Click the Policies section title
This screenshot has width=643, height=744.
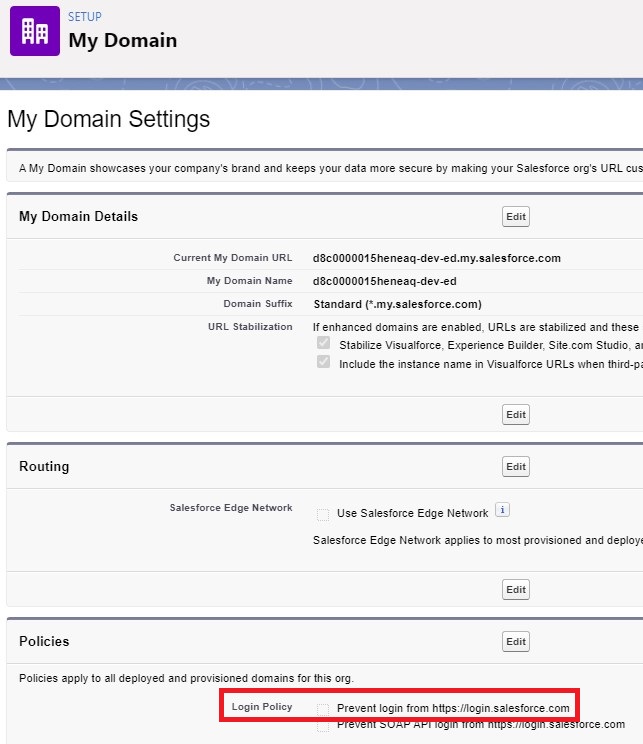tap(44, 642)
